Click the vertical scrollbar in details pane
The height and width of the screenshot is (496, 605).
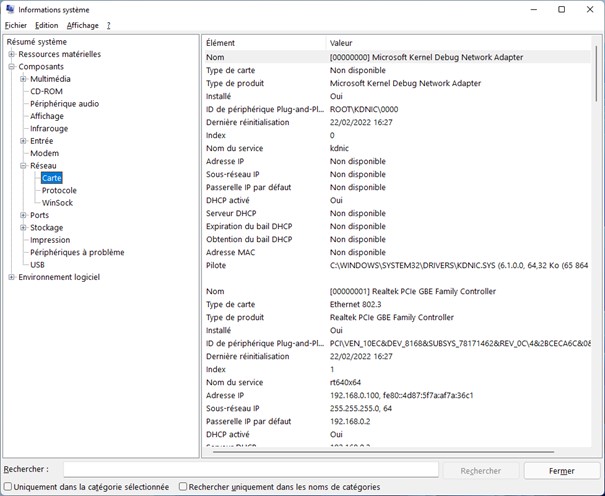point(597,250)
